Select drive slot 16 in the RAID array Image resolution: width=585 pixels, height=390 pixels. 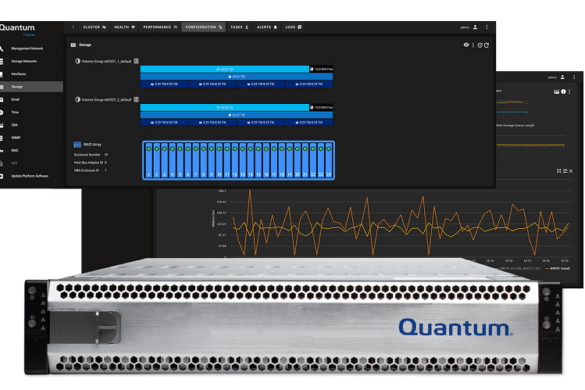click(266, 160)
